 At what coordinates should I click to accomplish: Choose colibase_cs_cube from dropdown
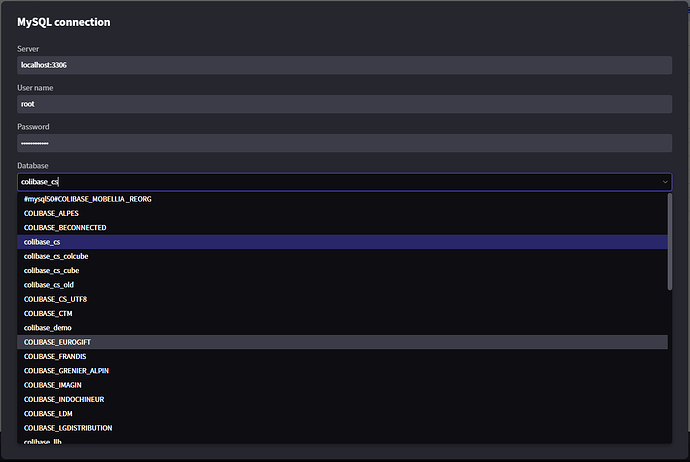53,270
